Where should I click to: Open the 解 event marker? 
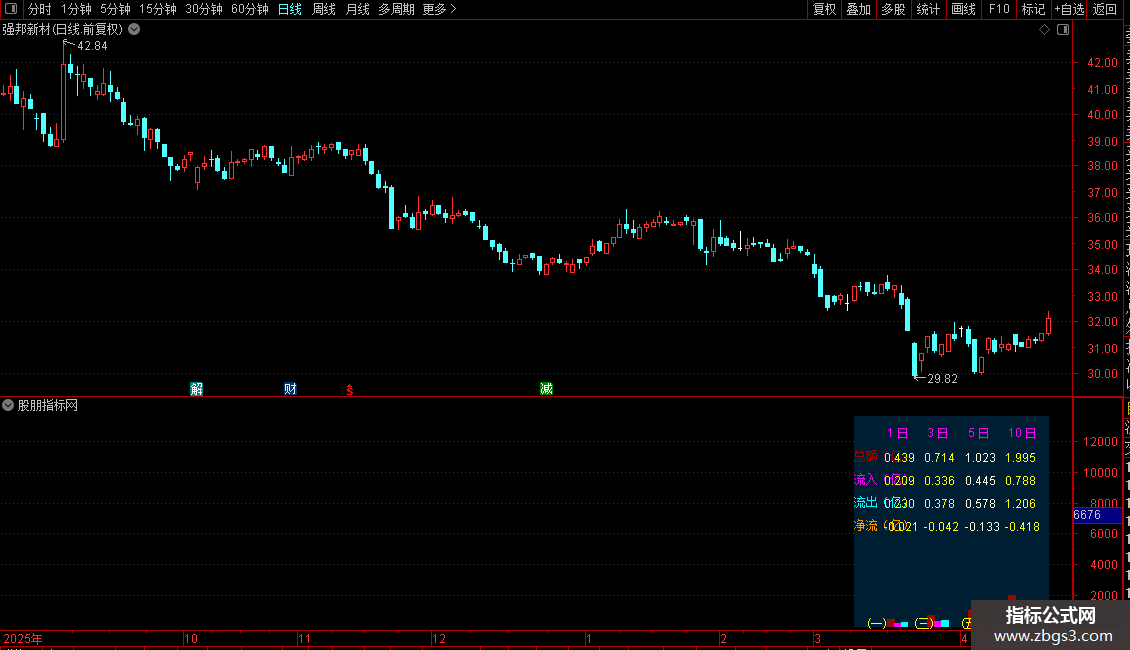196,389
